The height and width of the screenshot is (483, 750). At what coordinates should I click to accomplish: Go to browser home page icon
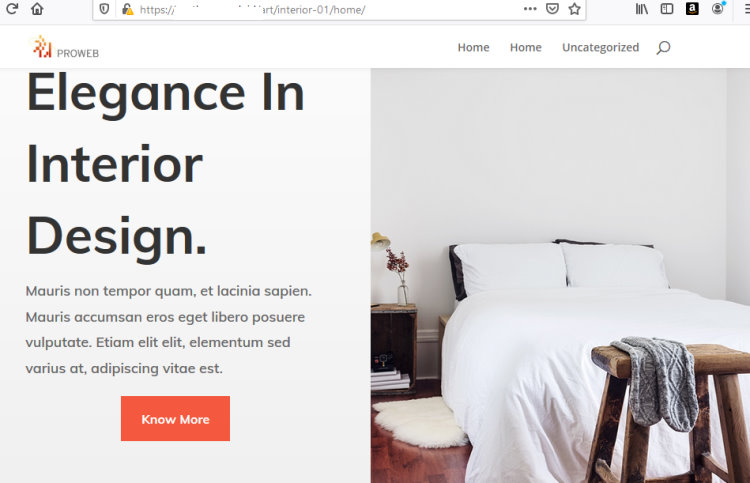point(37,9)
